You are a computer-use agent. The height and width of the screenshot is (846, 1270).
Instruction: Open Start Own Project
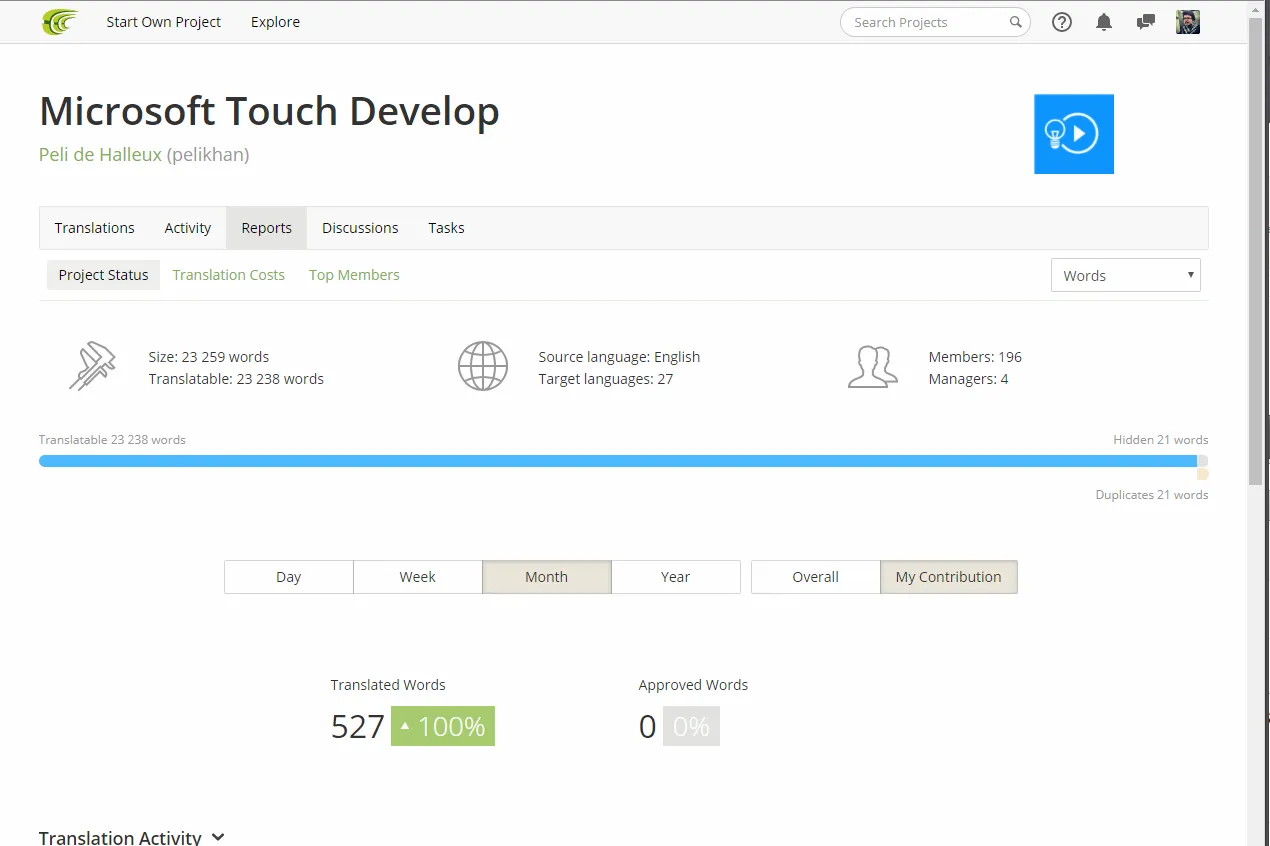[164, 22]
